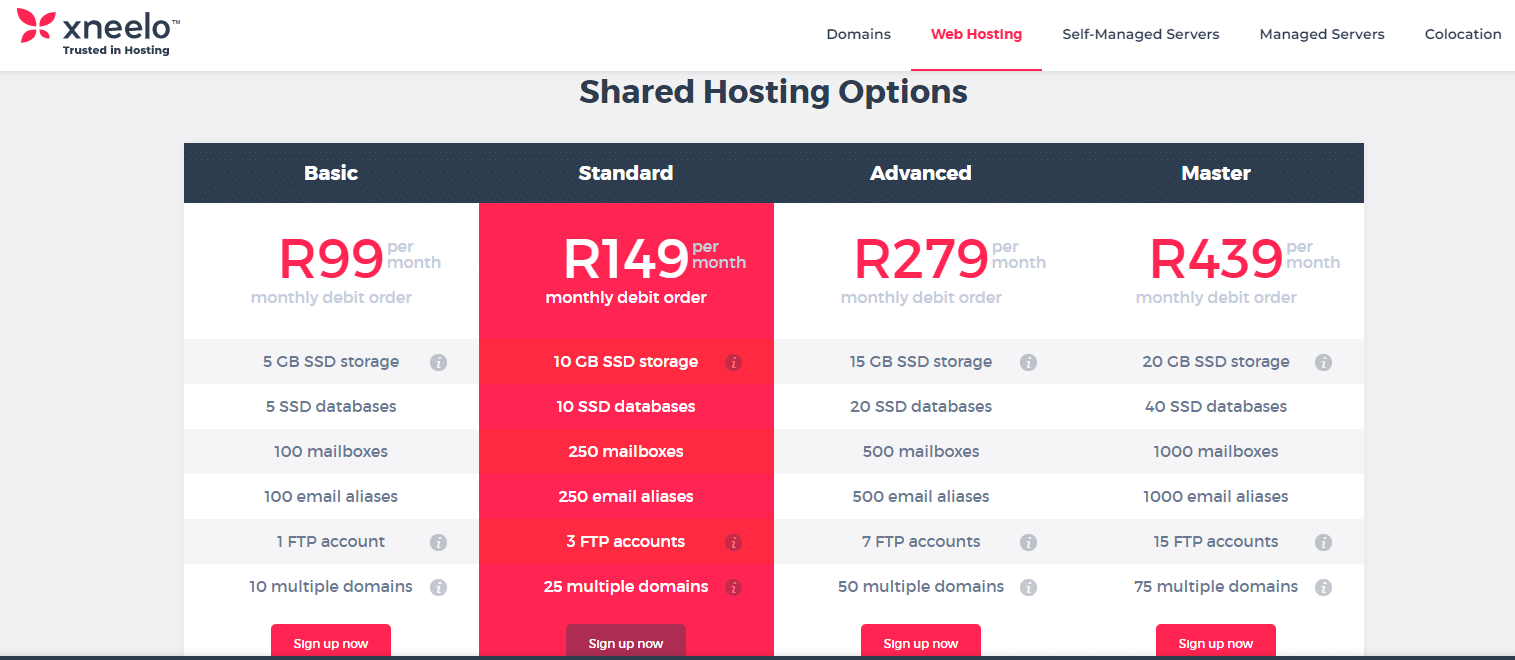This screenshot has height=660, width=1515.
Task: Click info icon beside Master 75 multiple domains
Action: pos(1323,587)
